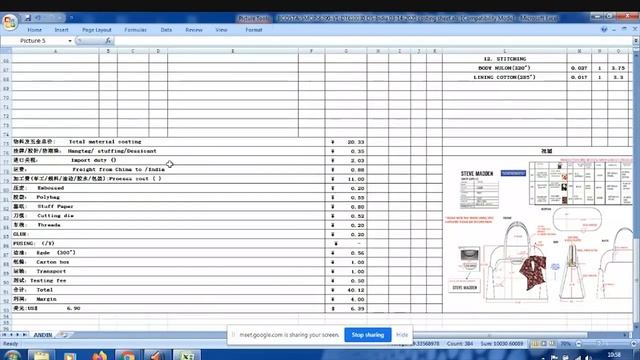Go to first sheet navigation arrow

point(4,335)
